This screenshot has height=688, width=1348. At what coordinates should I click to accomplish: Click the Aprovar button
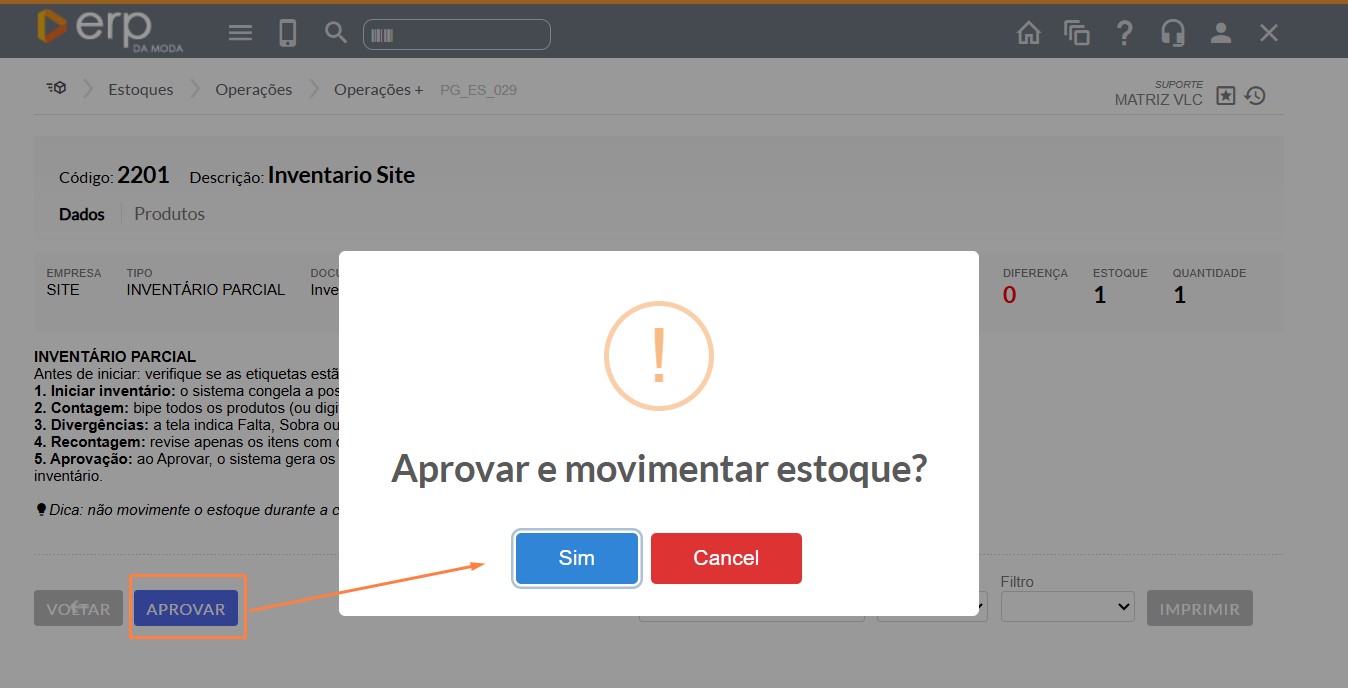pos(186,609)
